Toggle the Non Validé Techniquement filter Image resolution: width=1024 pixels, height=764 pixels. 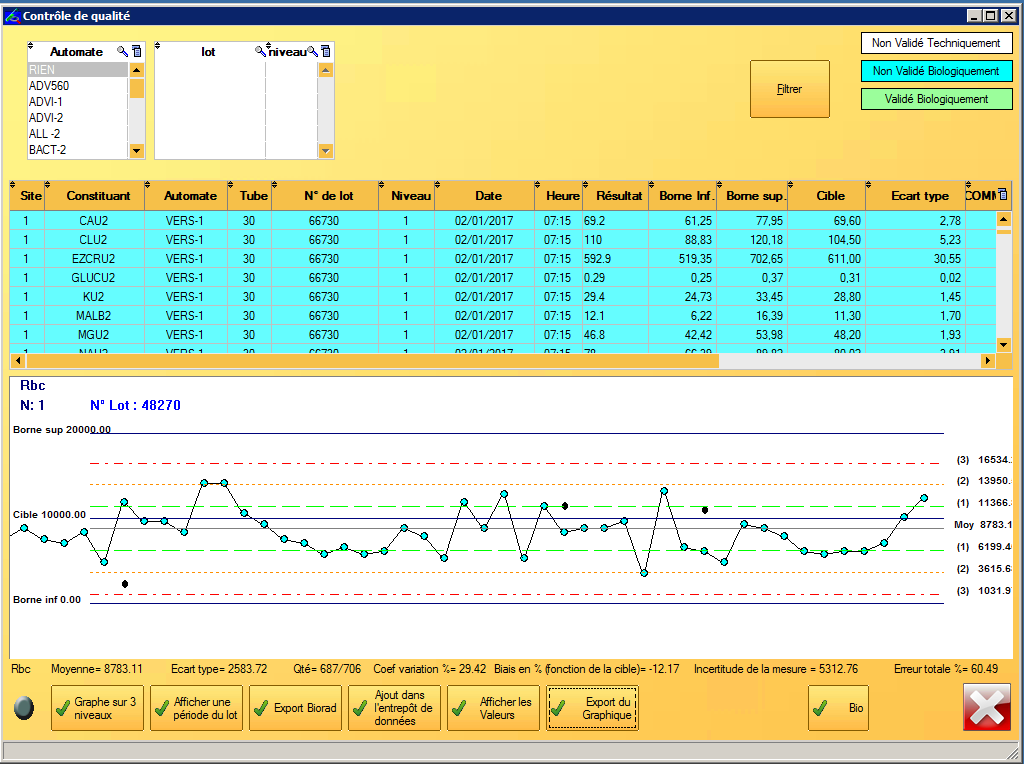tap(936, 43)
